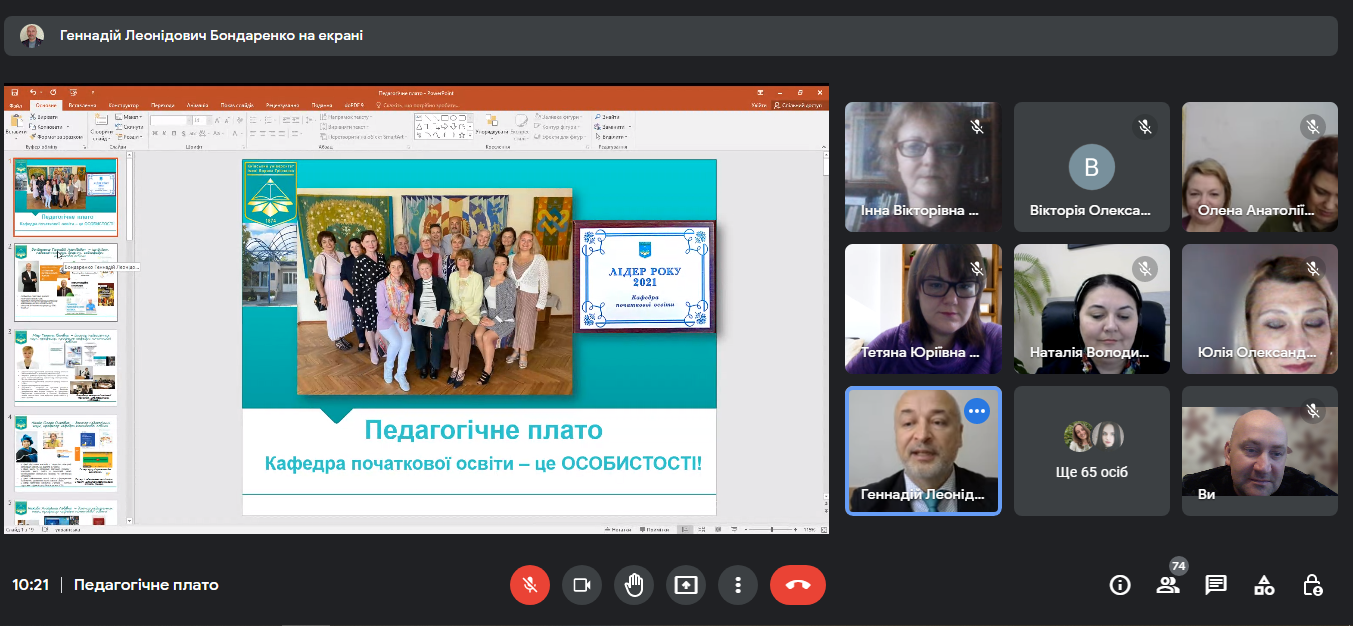Image resolution: width=1353 pixels, height=626 pixels.
Task: Unmute the microphone in call controls
Action: pos(530,585)
